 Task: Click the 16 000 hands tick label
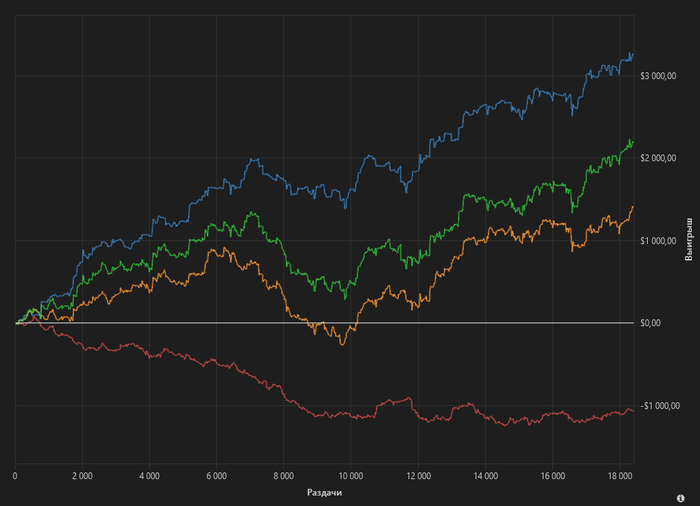click(x=553, y=476)
